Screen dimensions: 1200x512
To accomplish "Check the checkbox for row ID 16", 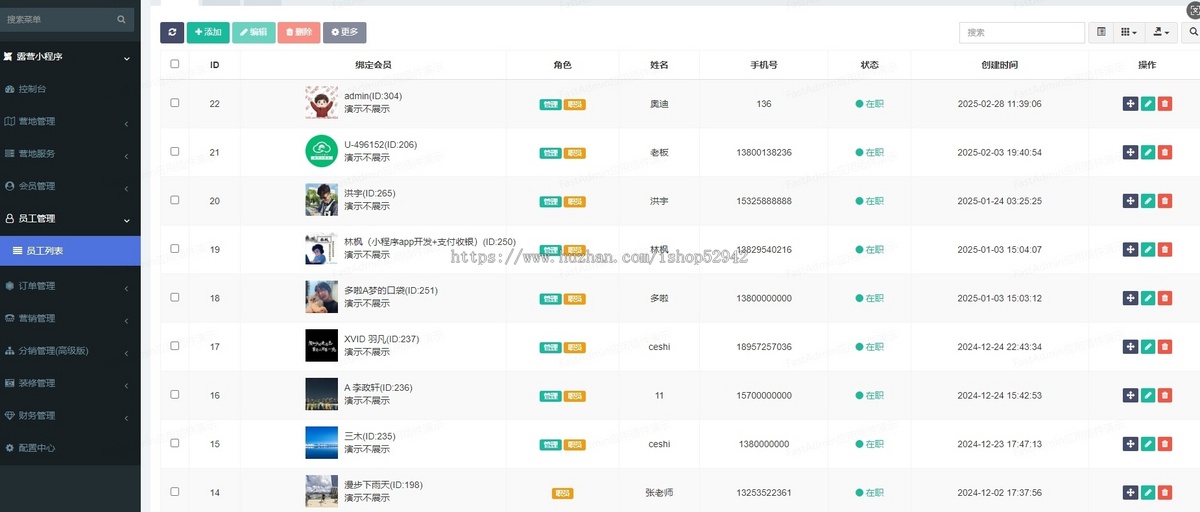I will pos(175,395).
